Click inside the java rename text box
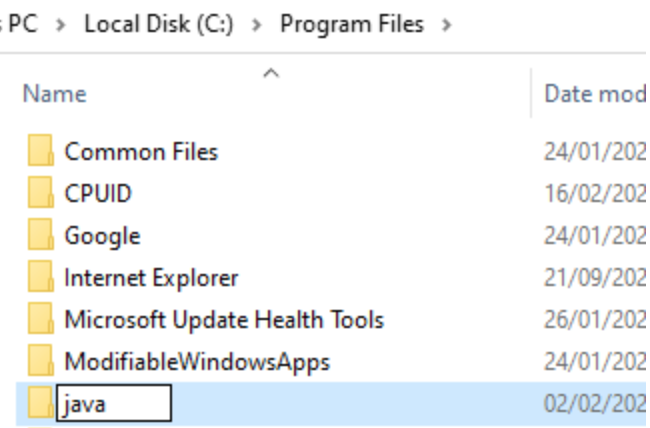Image resolution: width=650 pixels, height=428 pixels. click(x=114, y=403)
